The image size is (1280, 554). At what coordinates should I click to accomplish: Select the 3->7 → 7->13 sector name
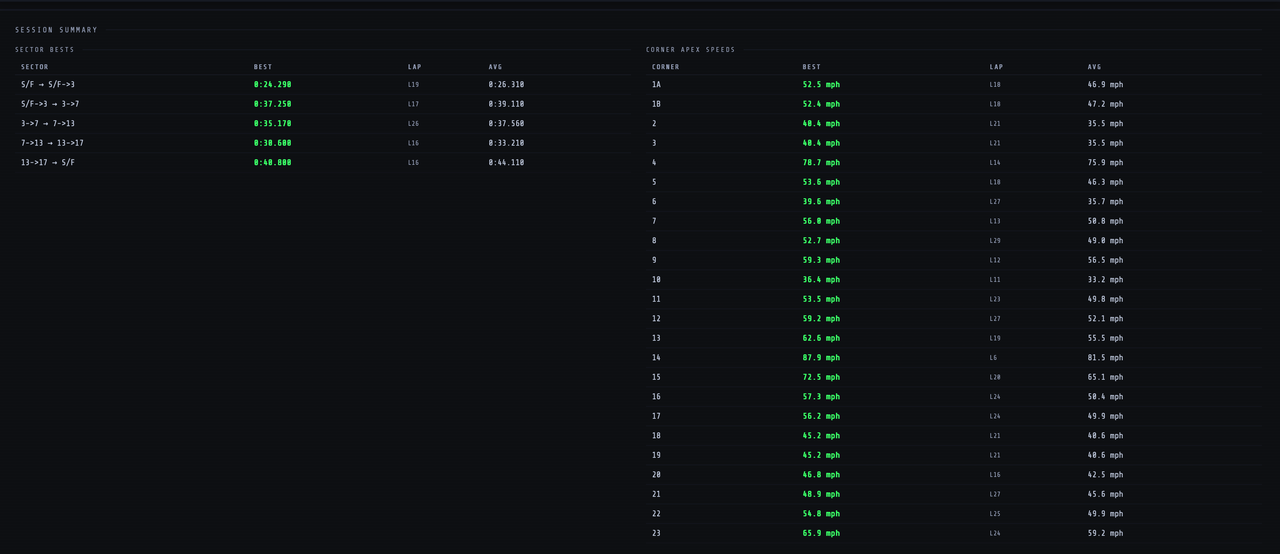pyautogui.click(x=48, y=124)
